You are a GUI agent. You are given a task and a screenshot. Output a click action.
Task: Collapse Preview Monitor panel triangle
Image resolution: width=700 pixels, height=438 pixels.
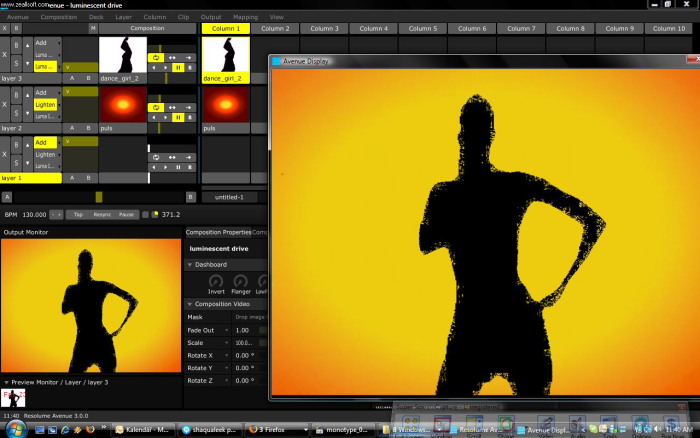tap(6, 383)
